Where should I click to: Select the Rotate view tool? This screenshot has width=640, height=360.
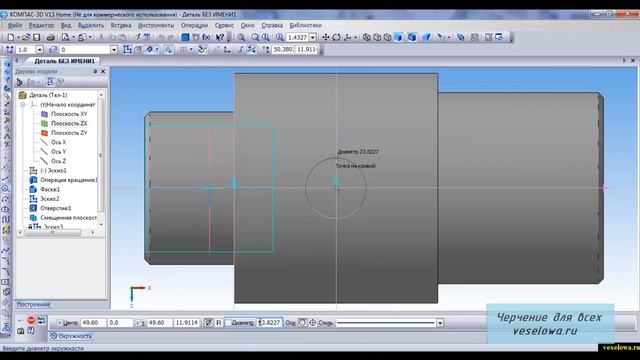click(x=336, y=37)
